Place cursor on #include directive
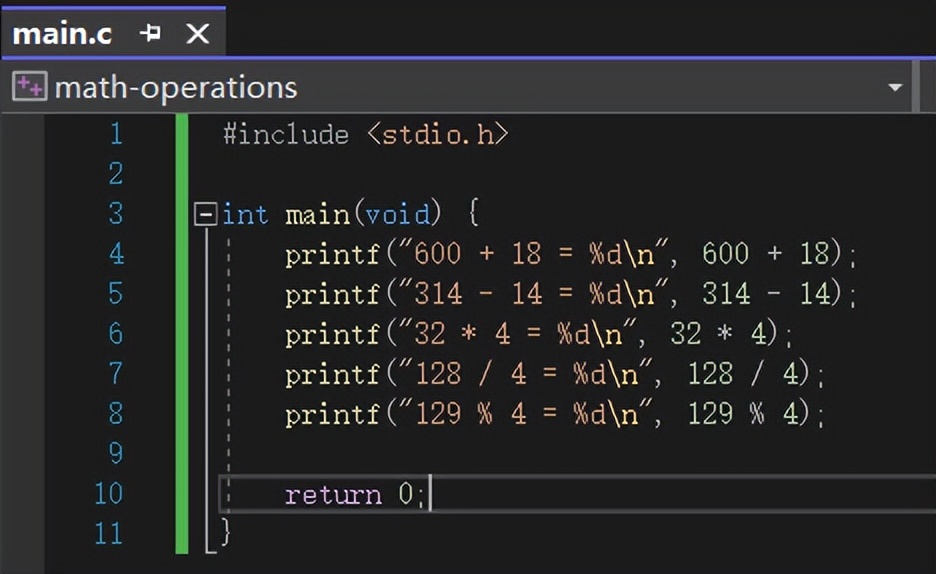Screen dimensions: 936x574 coord(286,134)
